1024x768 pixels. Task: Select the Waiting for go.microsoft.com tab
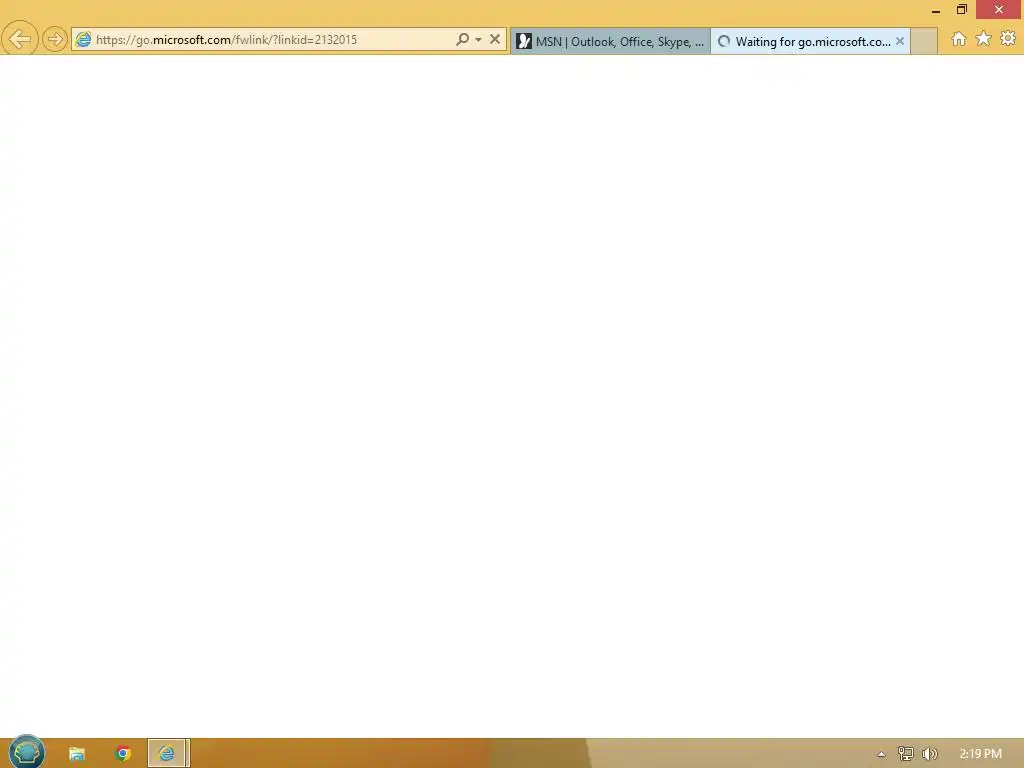tap(810, 41)
